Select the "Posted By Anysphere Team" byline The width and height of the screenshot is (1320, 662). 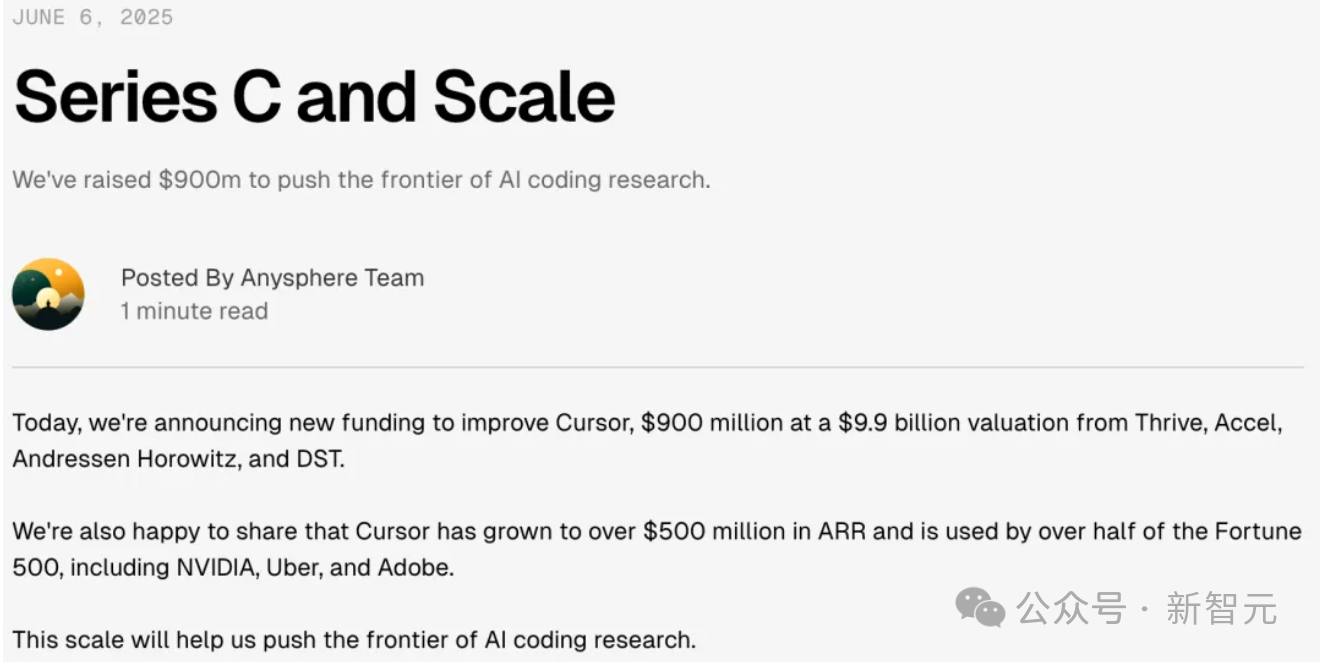(272, 278)
